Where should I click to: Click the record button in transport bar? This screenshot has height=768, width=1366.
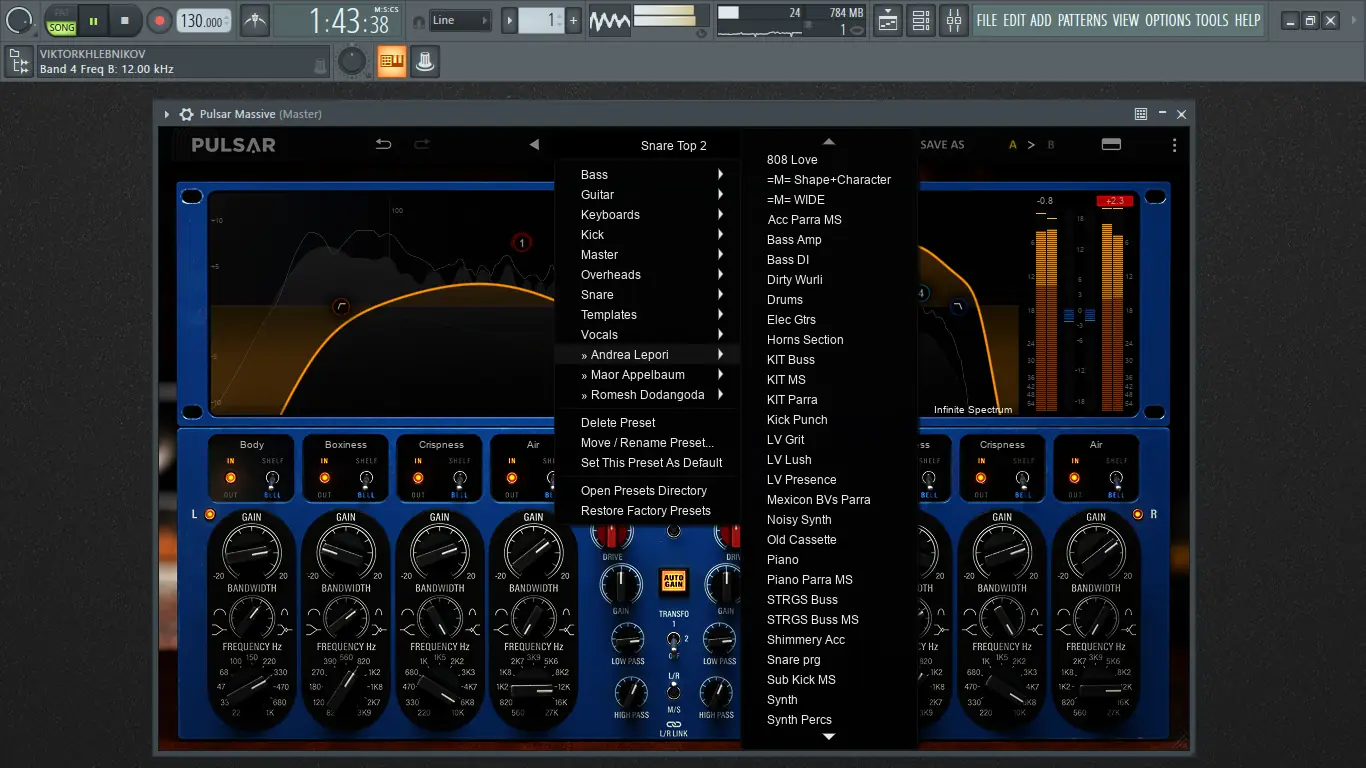click(x=159, y=20)
